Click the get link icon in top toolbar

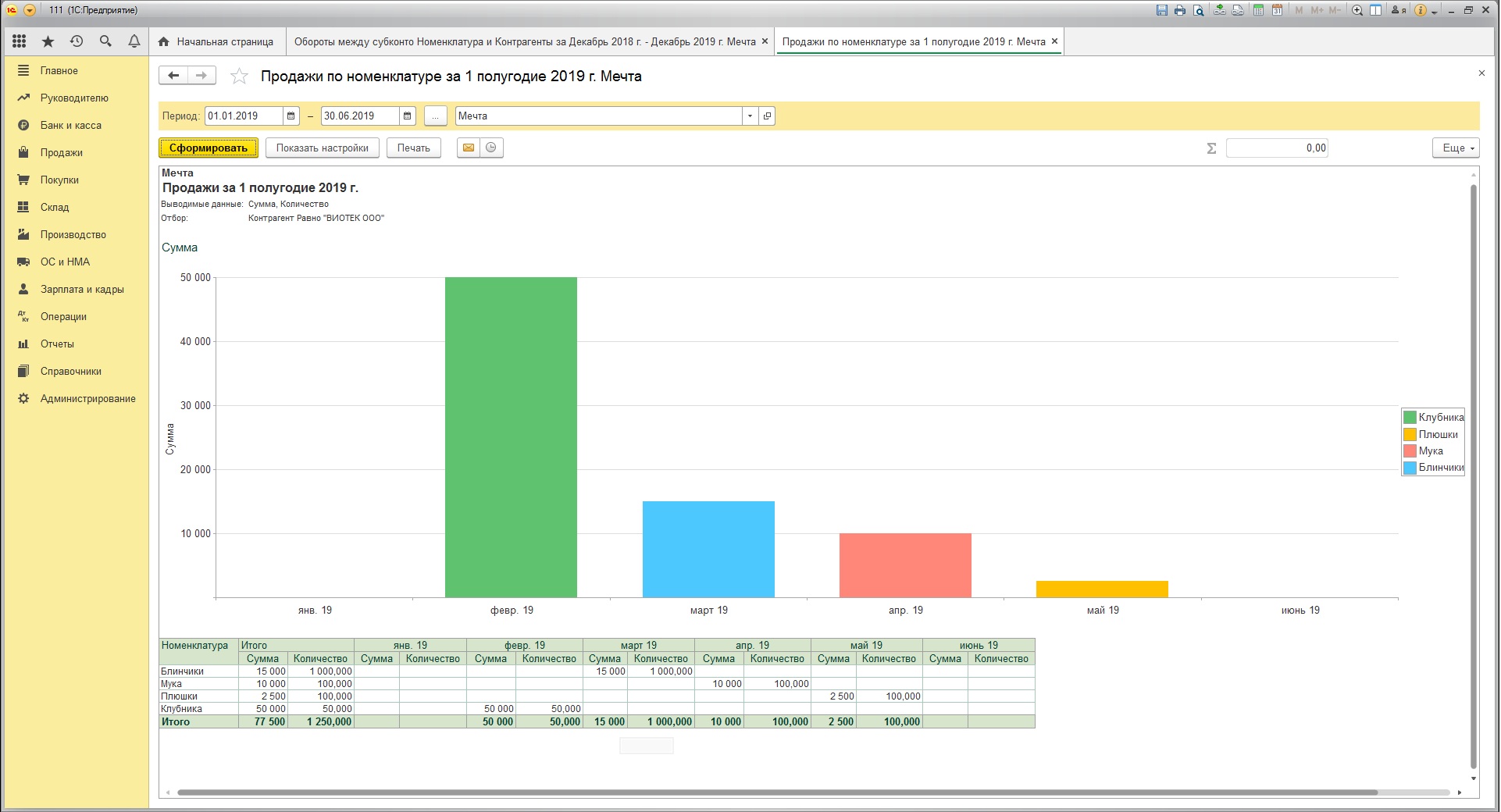(x=1220, y=10)
